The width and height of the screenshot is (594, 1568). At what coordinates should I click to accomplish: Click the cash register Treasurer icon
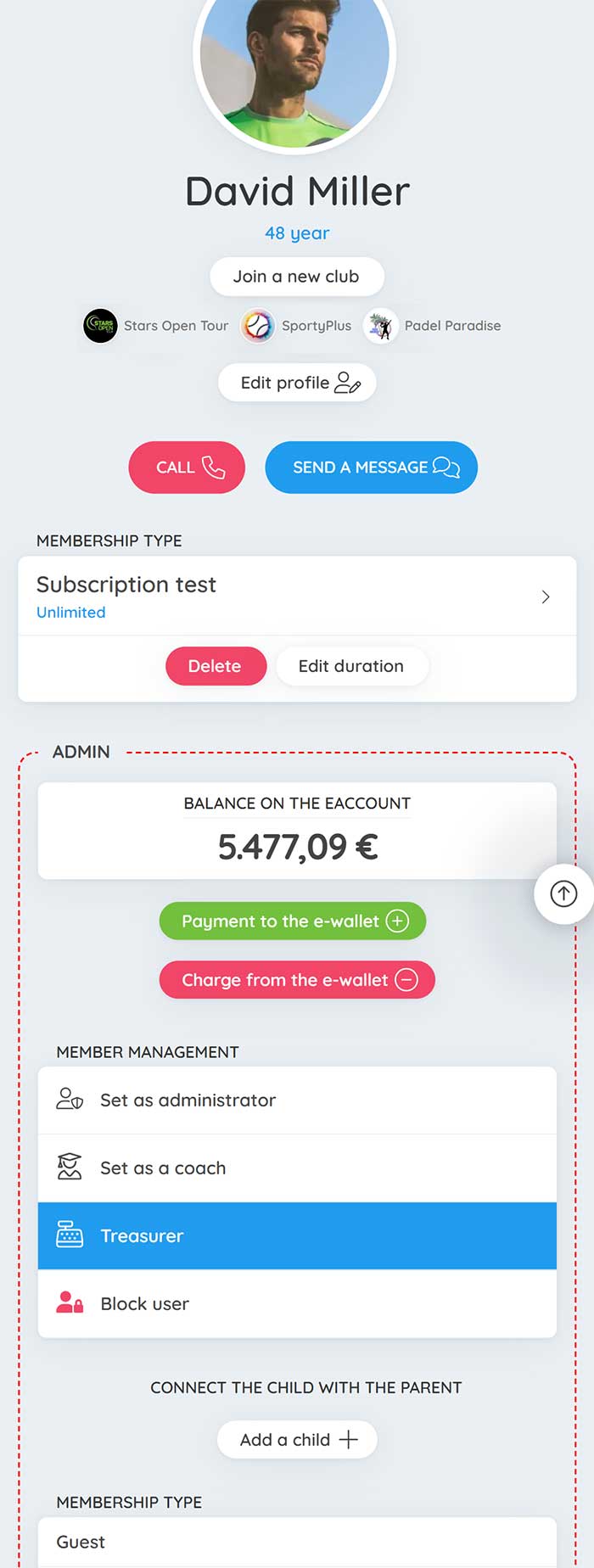click(70, 1235)
